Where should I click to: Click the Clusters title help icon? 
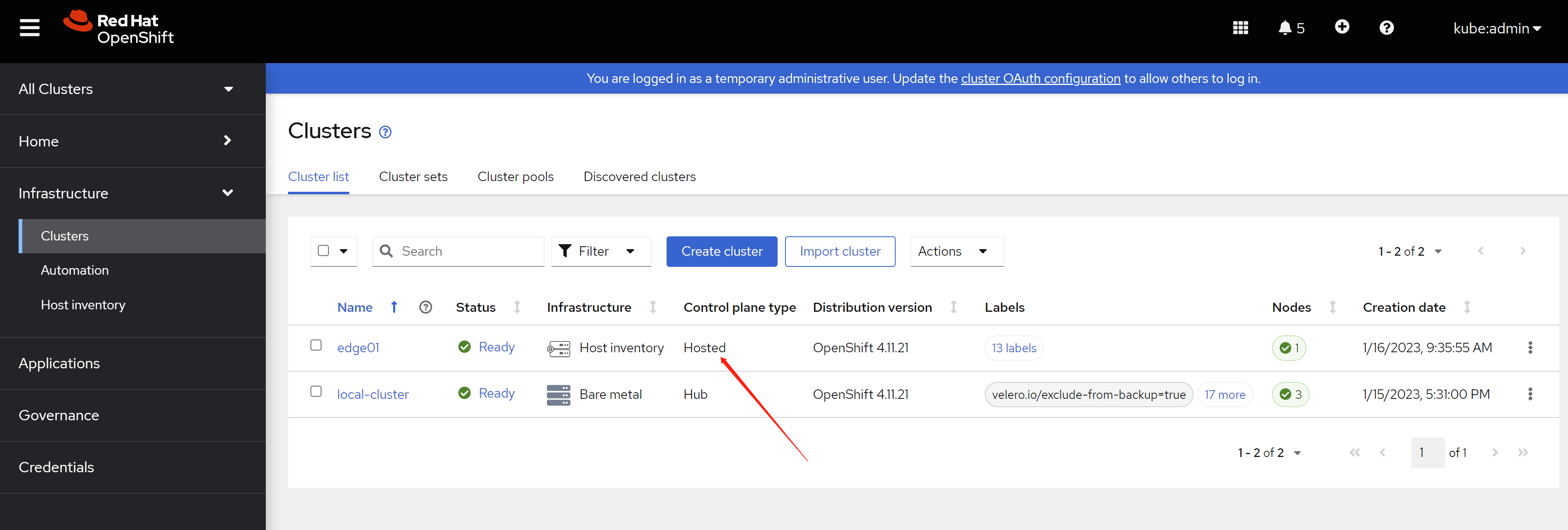click(x=385, y=132)
